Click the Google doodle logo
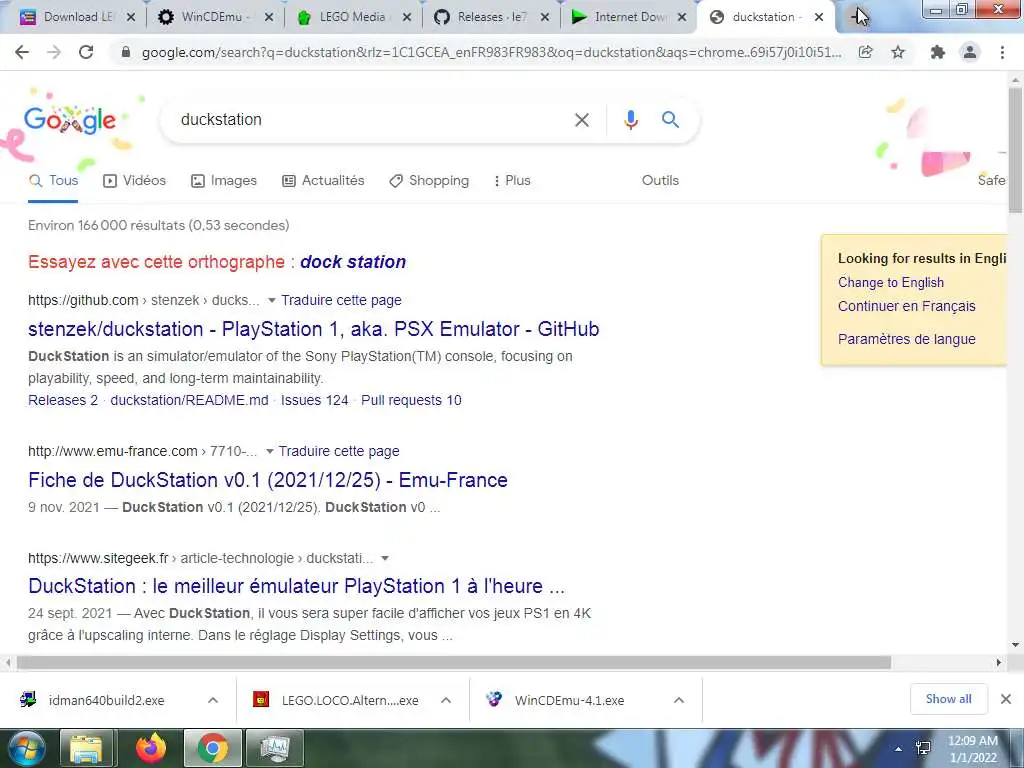1024x768 pixels. (x=70, y=120)
